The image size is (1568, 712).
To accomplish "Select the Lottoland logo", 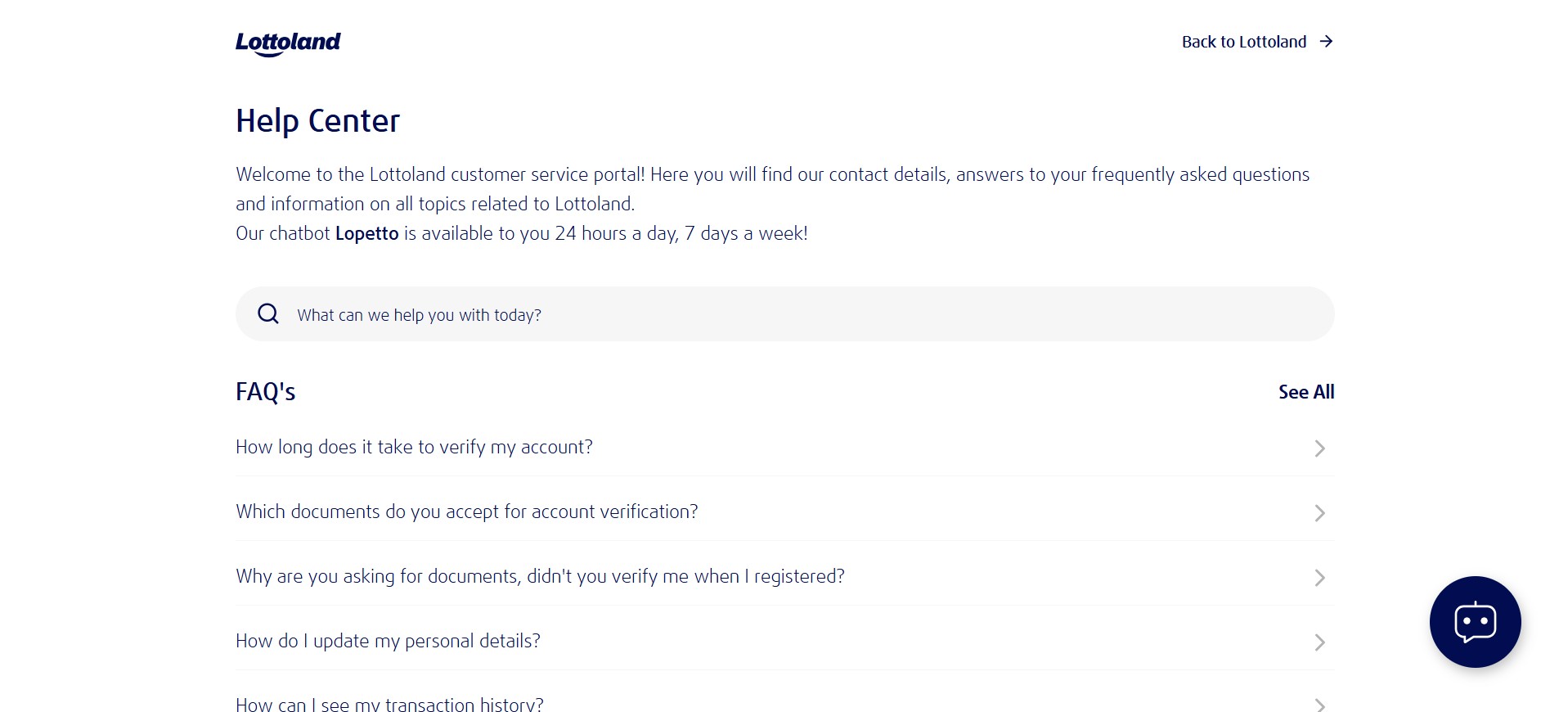I will click(x=288, y=43).
